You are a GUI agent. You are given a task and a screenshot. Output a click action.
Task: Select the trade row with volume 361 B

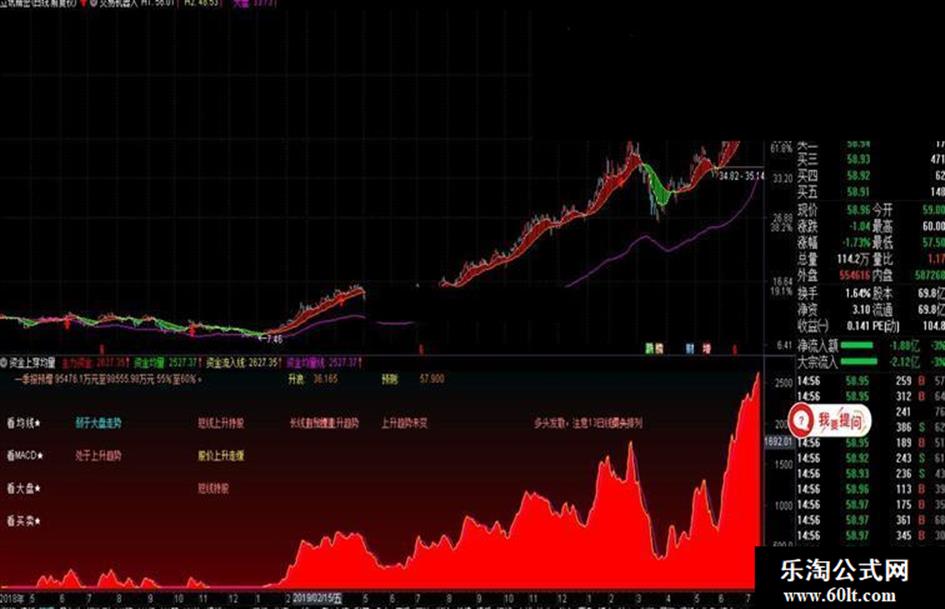[x=871, y=520]
